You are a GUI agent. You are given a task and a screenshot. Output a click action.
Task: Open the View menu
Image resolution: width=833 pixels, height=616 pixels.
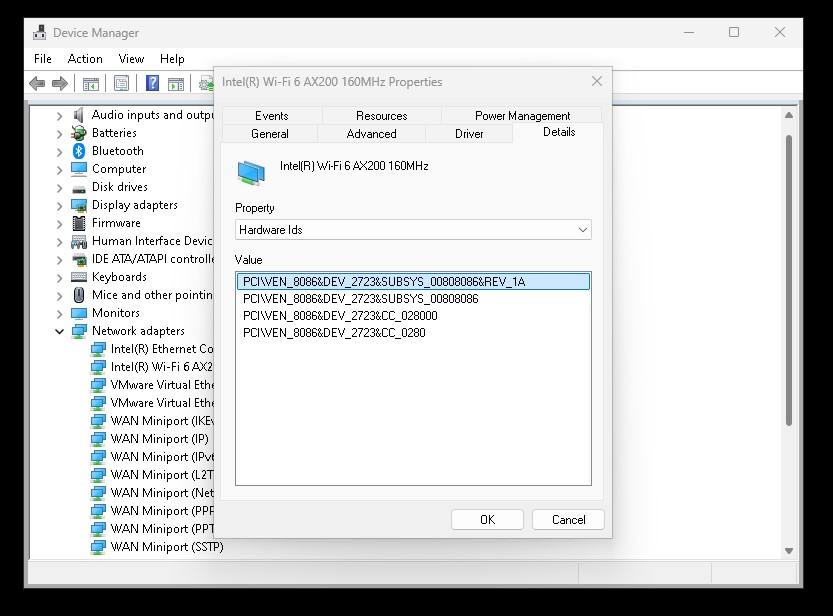click(131, 59)
